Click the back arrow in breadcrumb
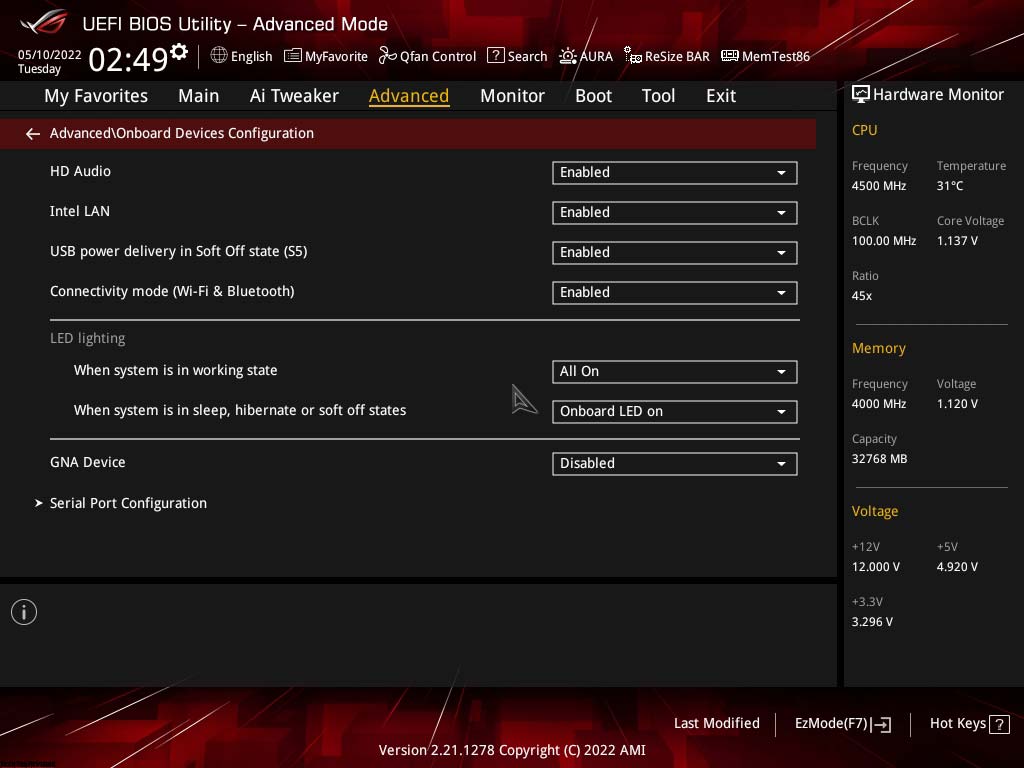 [33, 134]
